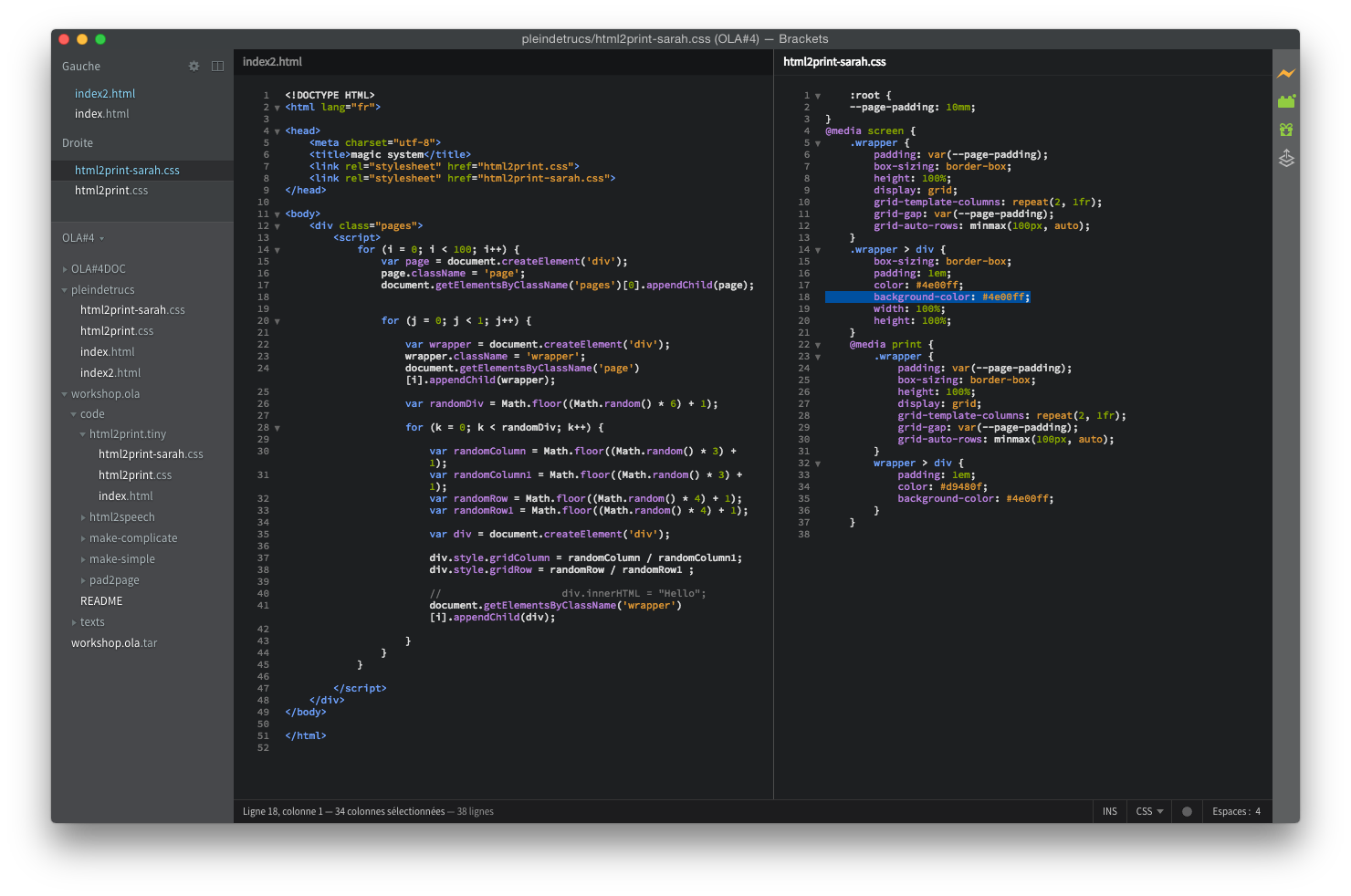Click the Droite working set heading
Screen dimensions: 1351x896
point(78,143)
